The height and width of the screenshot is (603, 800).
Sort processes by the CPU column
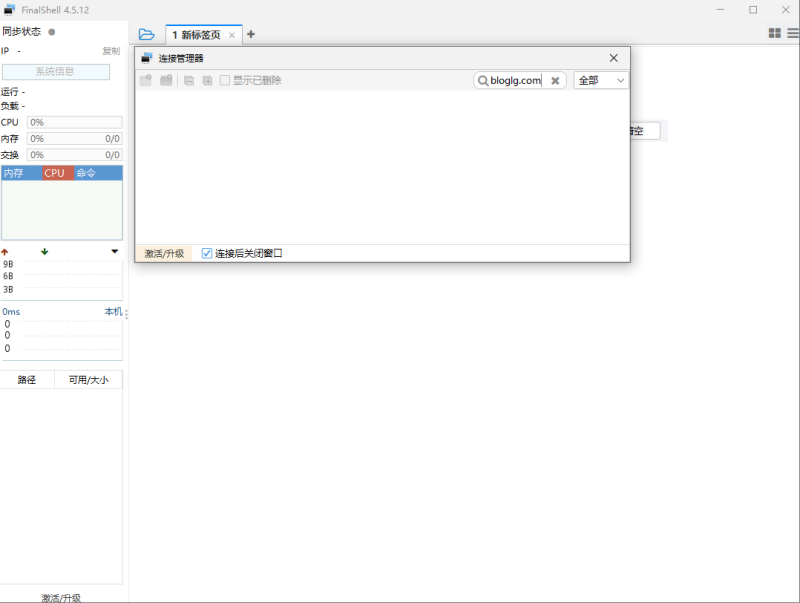pyautogui.click(x=55, y=172)
